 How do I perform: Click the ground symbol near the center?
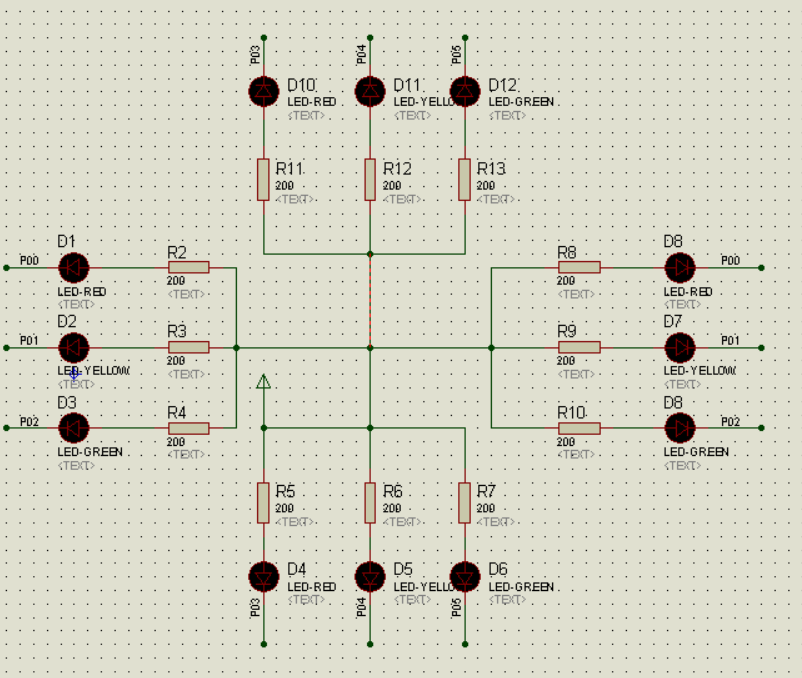pyautogui.click(x=261, y=383)
